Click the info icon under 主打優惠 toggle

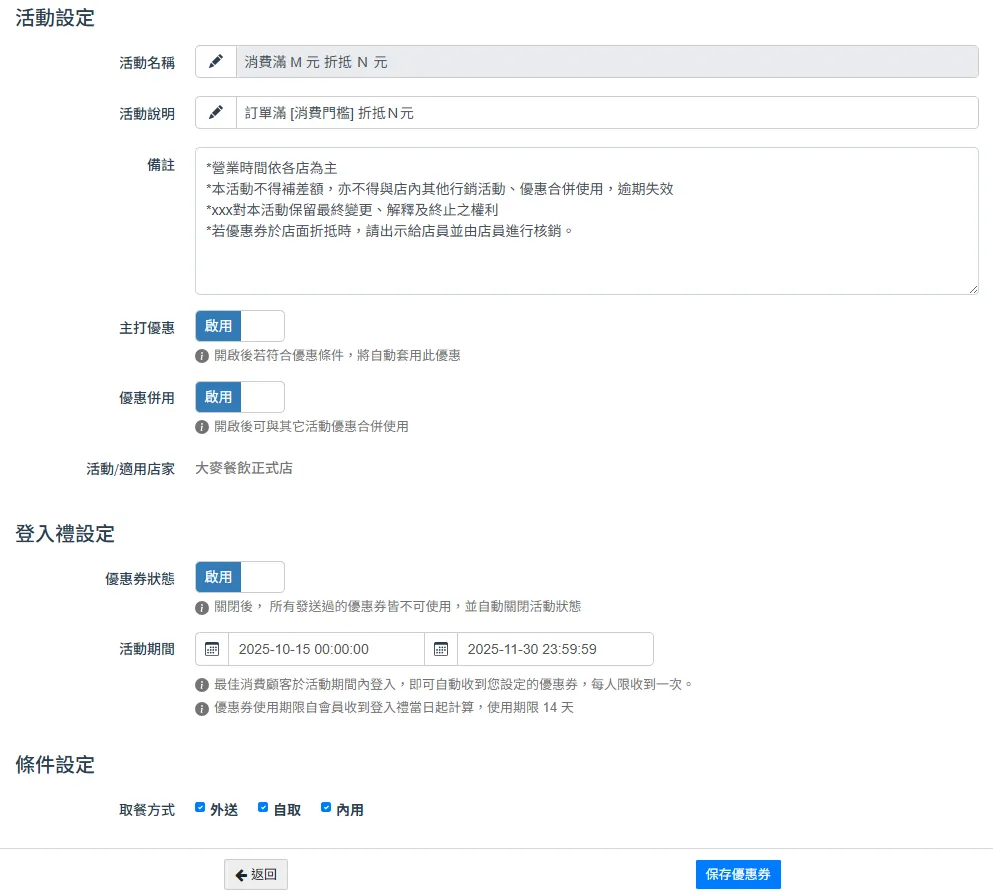202,356
